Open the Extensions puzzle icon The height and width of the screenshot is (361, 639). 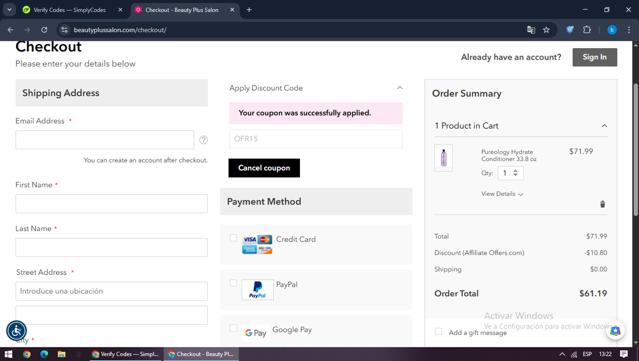pyautogui.click(x=587, y=30)
